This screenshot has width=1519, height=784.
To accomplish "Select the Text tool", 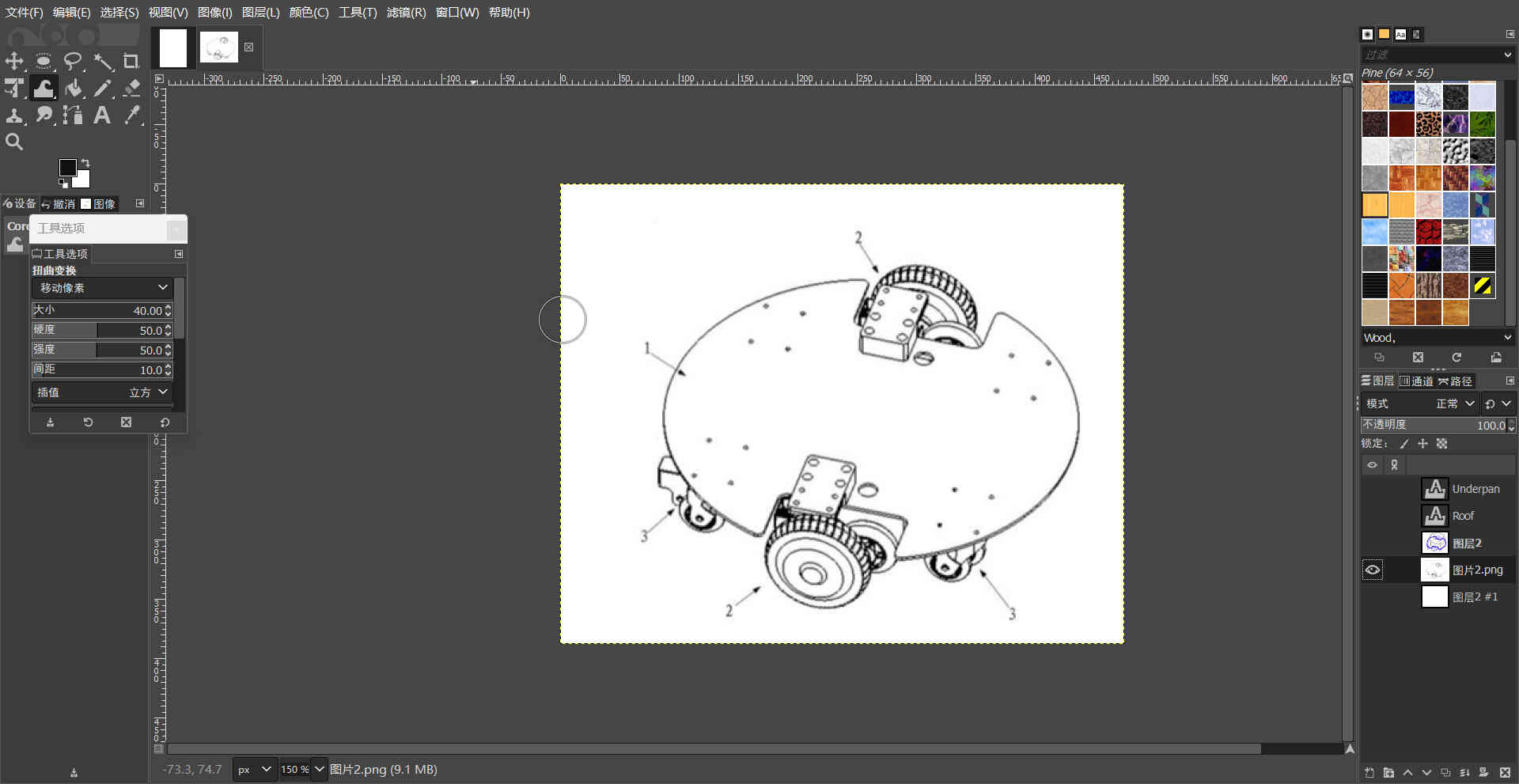I will tap(102, 115).
